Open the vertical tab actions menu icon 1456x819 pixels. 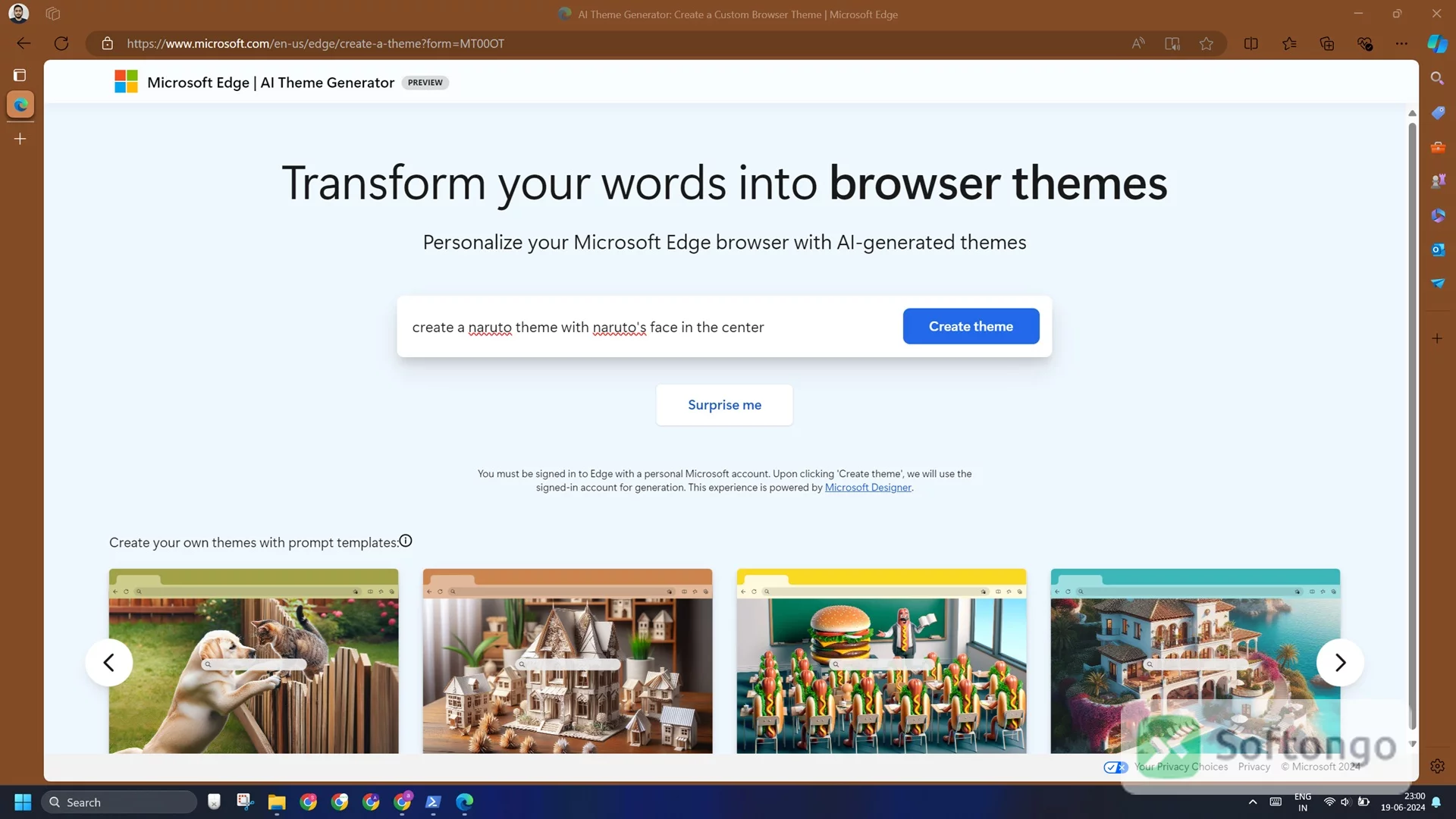pyautogui.click(x=20, y=75)
